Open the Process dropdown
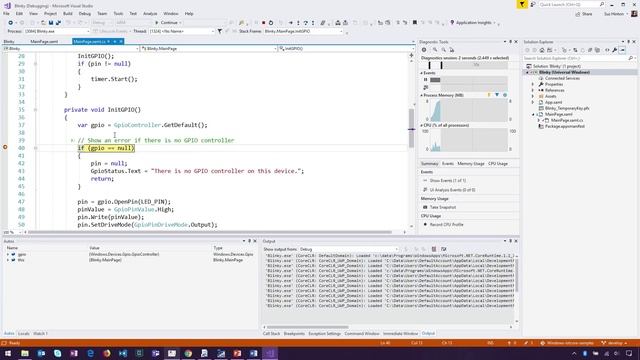This screenshot has height=360, width=640. [57, 31]
